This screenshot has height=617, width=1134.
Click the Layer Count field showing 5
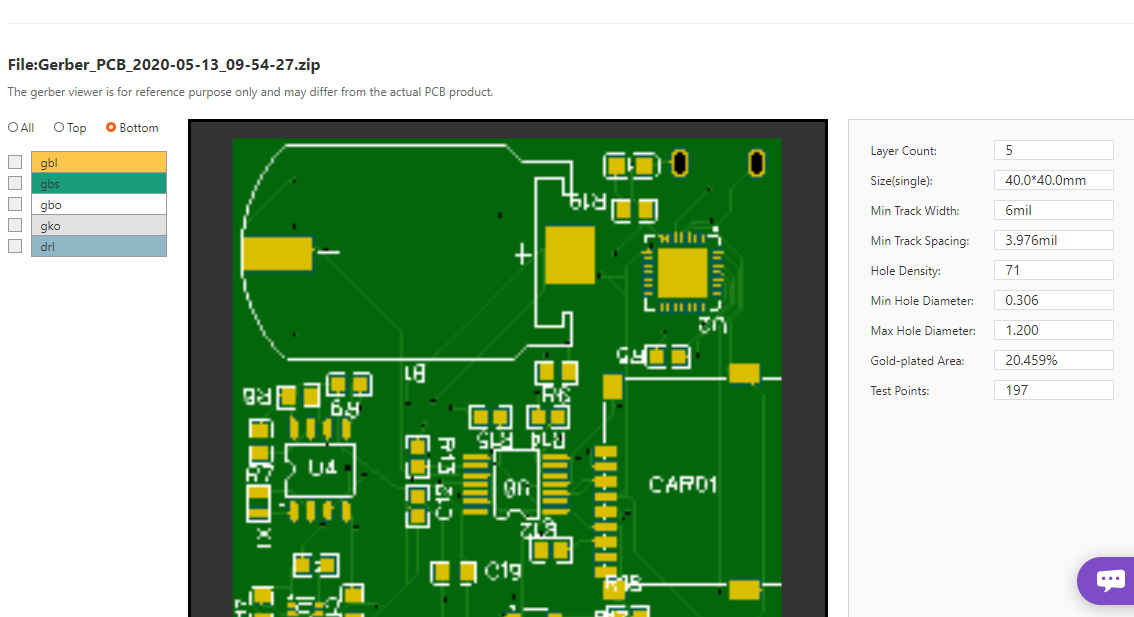click(1053, 149)
